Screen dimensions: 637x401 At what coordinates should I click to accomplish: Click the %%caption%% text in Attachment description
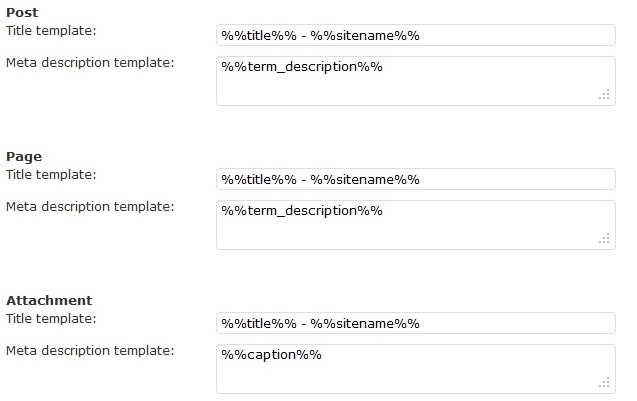[x=271, y=355]
